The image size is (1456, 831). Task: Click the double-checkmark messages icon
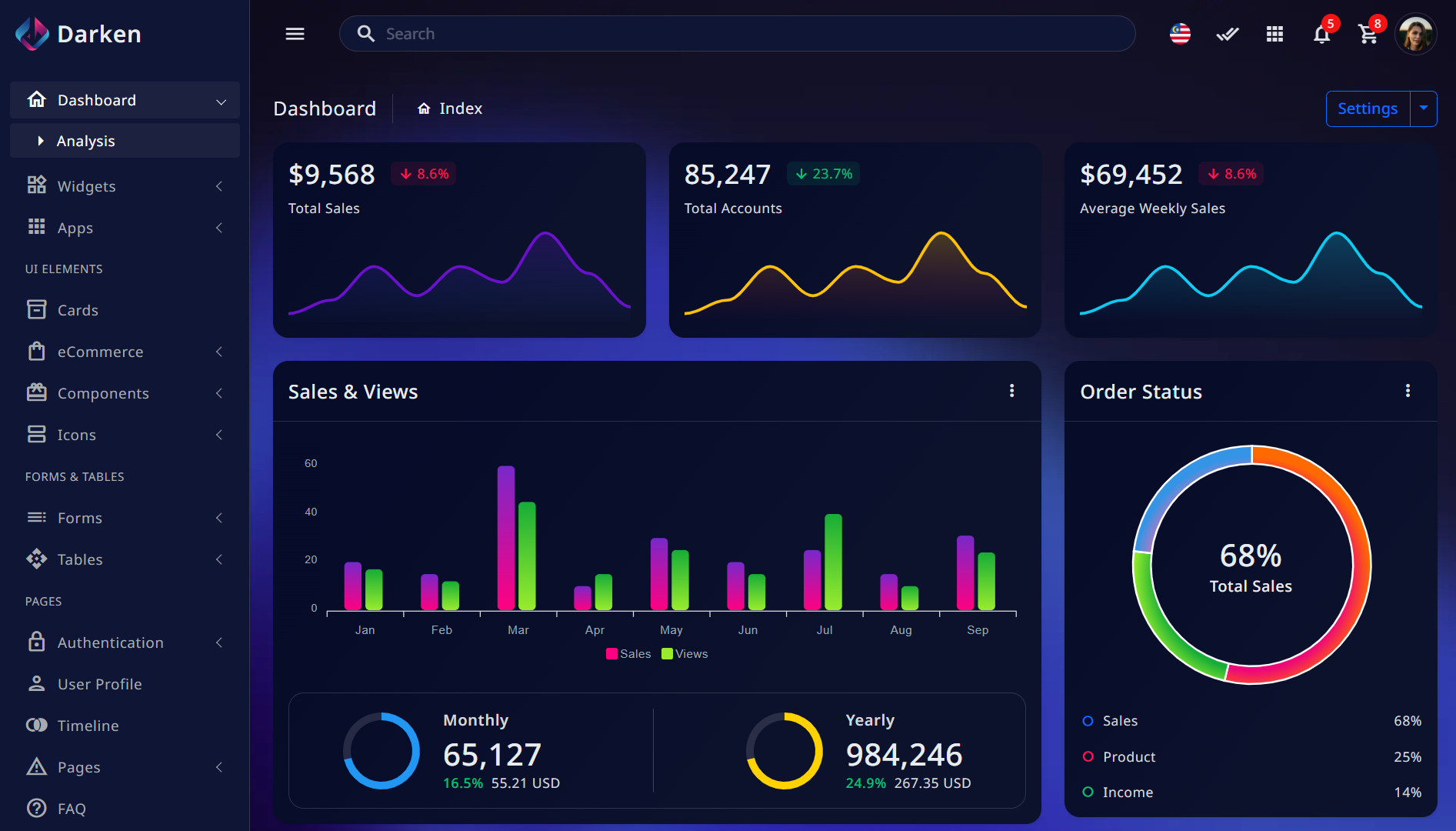[x=1227, y=34]
